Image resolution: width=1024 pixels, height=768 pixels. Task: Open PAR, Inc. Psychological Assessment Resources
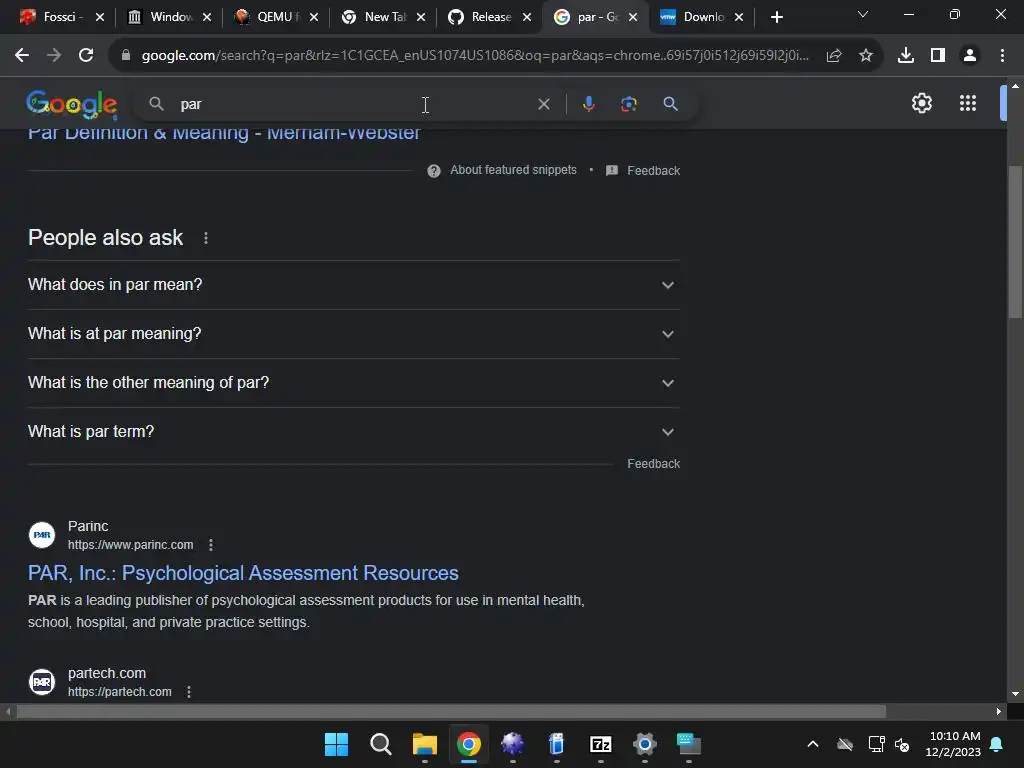click(243, 573)
